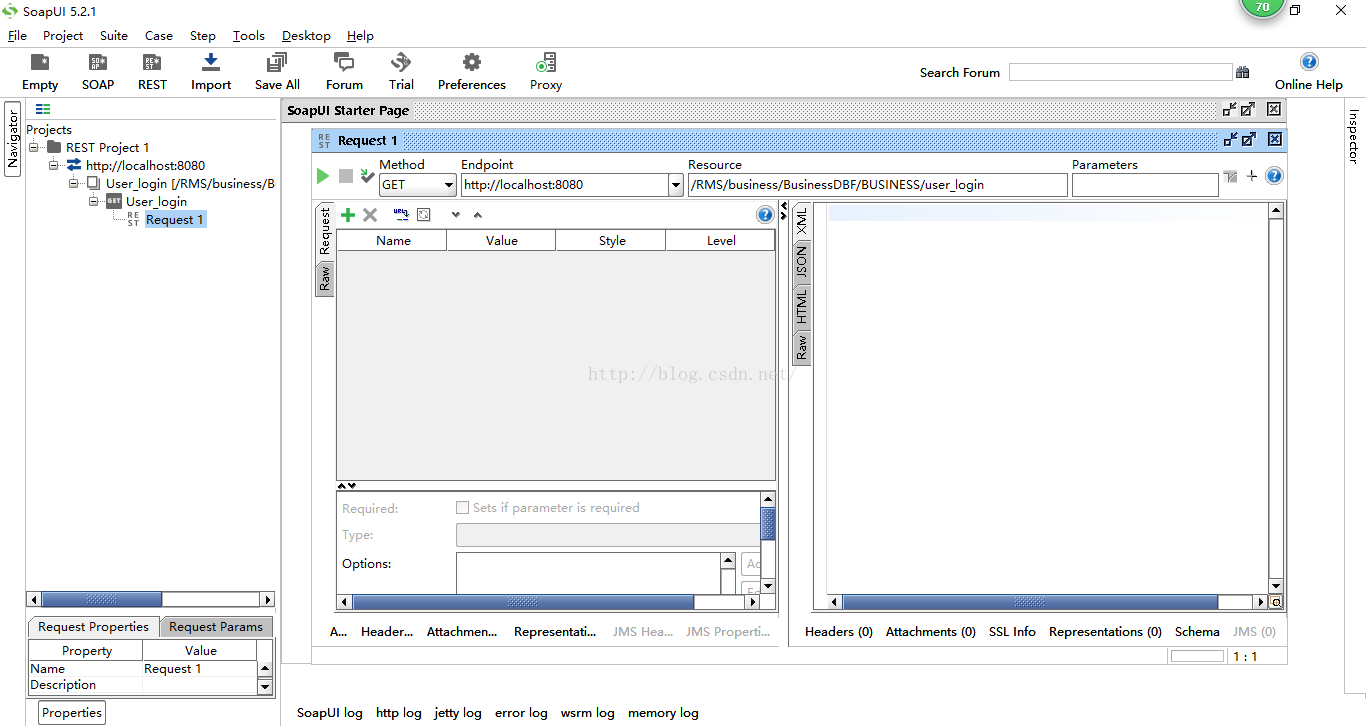Open Online Help icon
The width and height of the screenshot is (1366, 726).
pos(1309,72)
